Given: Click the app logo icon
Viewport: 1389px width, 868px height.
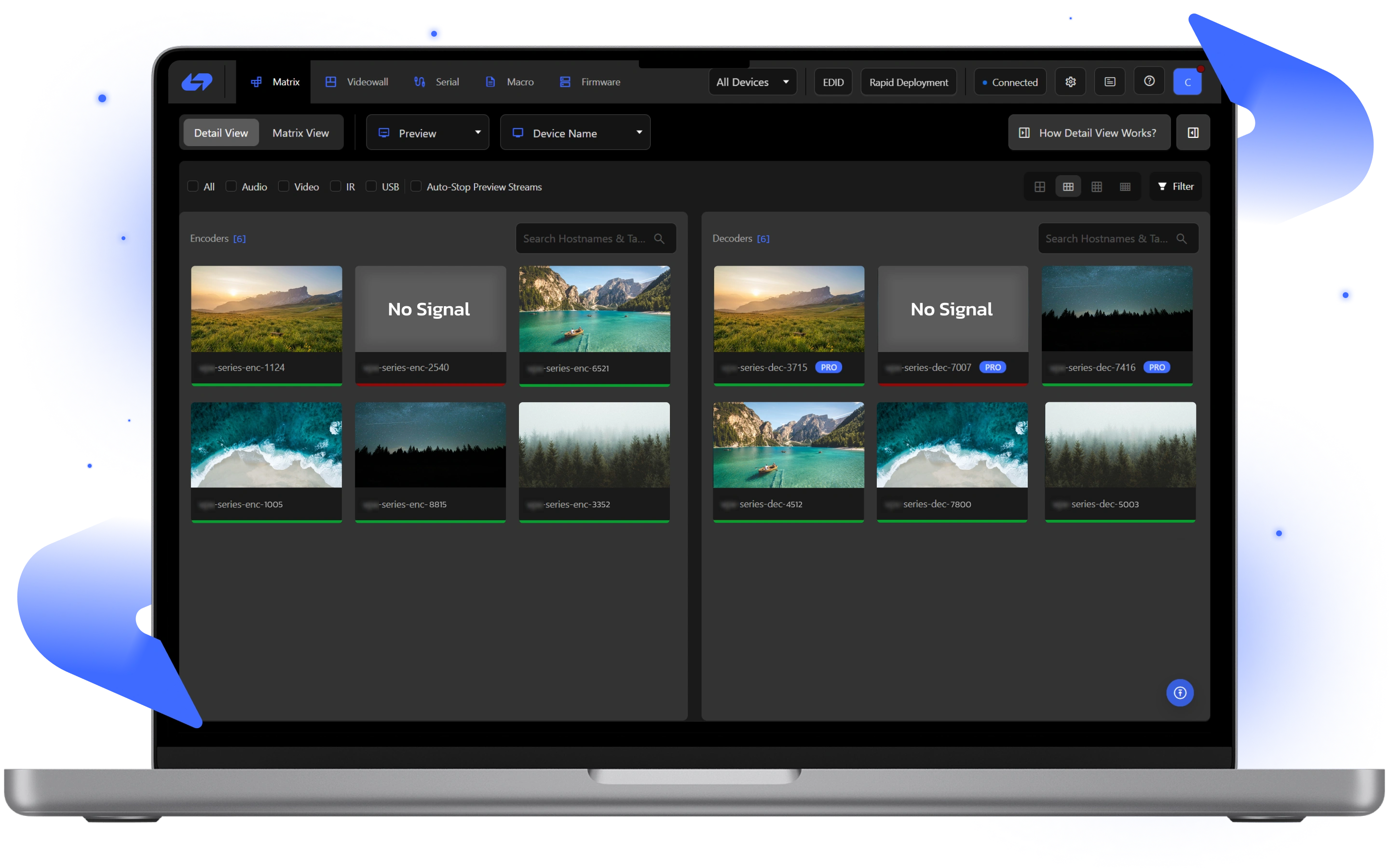Looking at the screenshot, I should (x=196, y=82).
